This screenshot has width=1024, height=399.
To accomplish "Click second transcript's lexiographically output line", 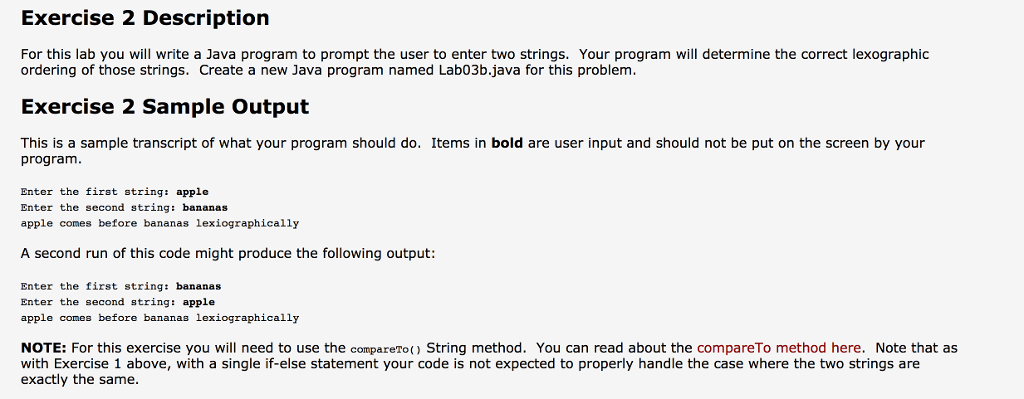I will (160, 318).
